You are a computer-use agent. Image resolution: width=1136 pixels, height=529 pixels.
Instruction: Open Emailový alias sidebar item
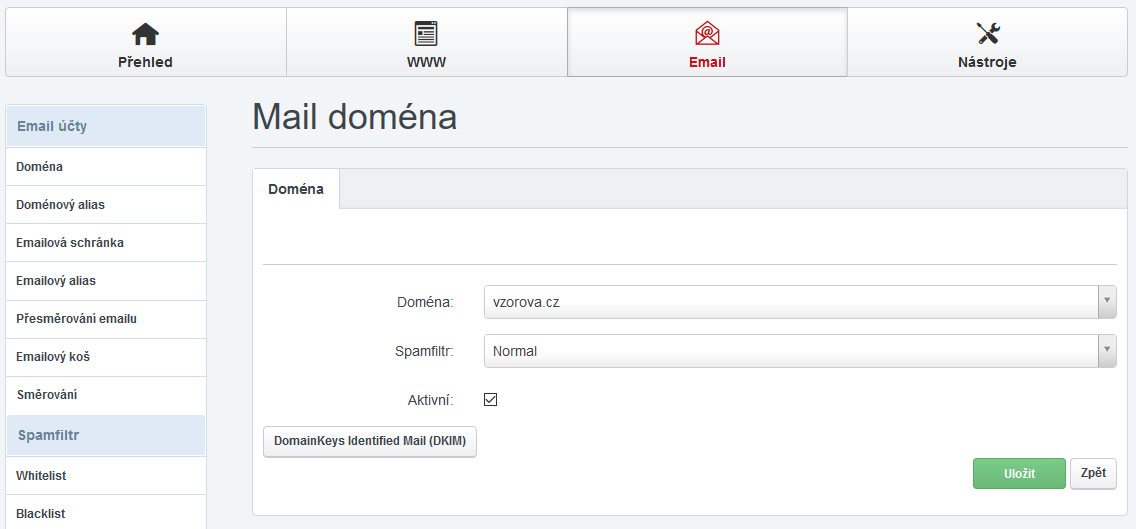click(56, 281)
